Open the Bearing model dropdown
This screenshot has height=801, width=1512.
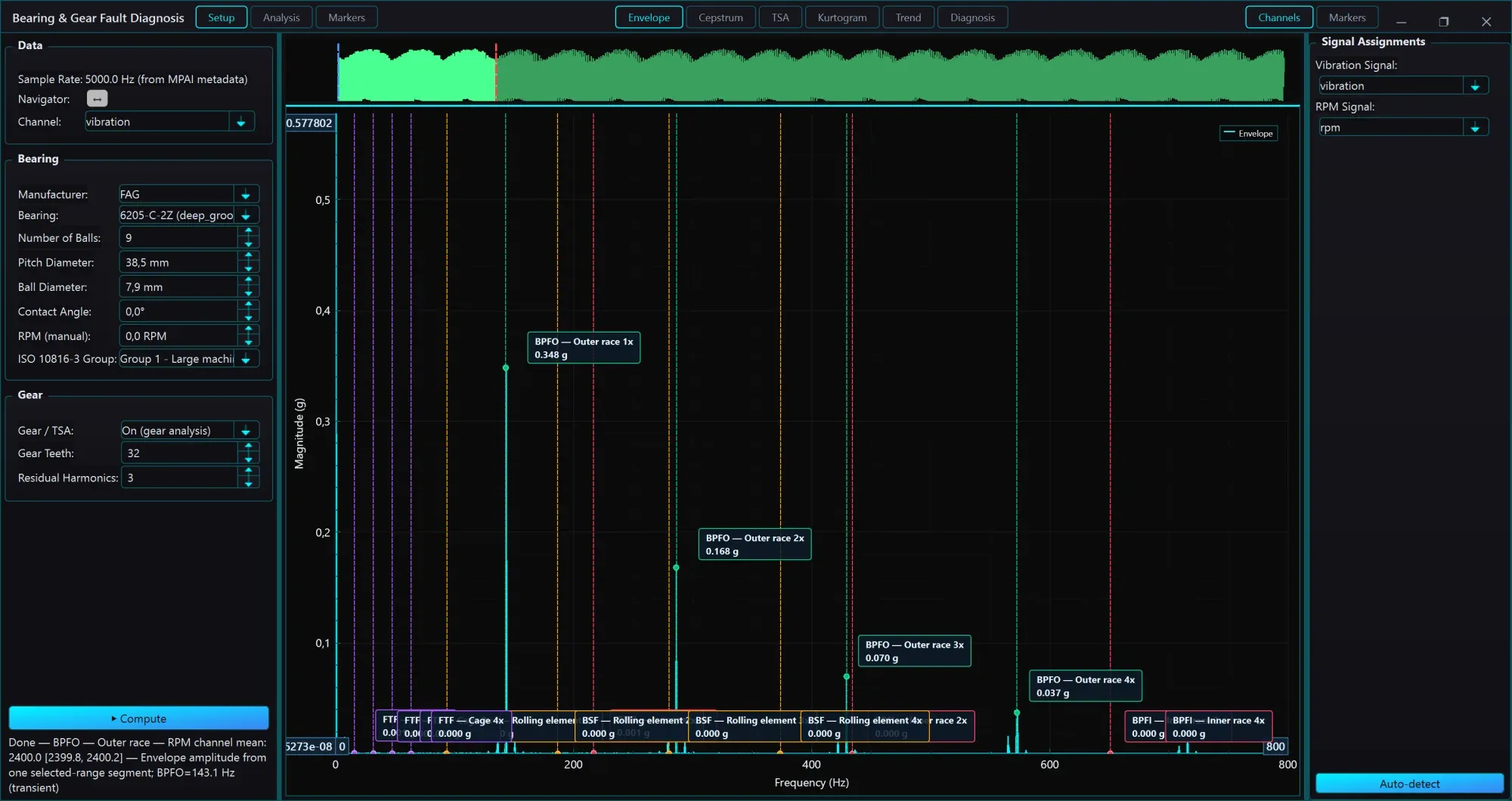click(246, 215)
